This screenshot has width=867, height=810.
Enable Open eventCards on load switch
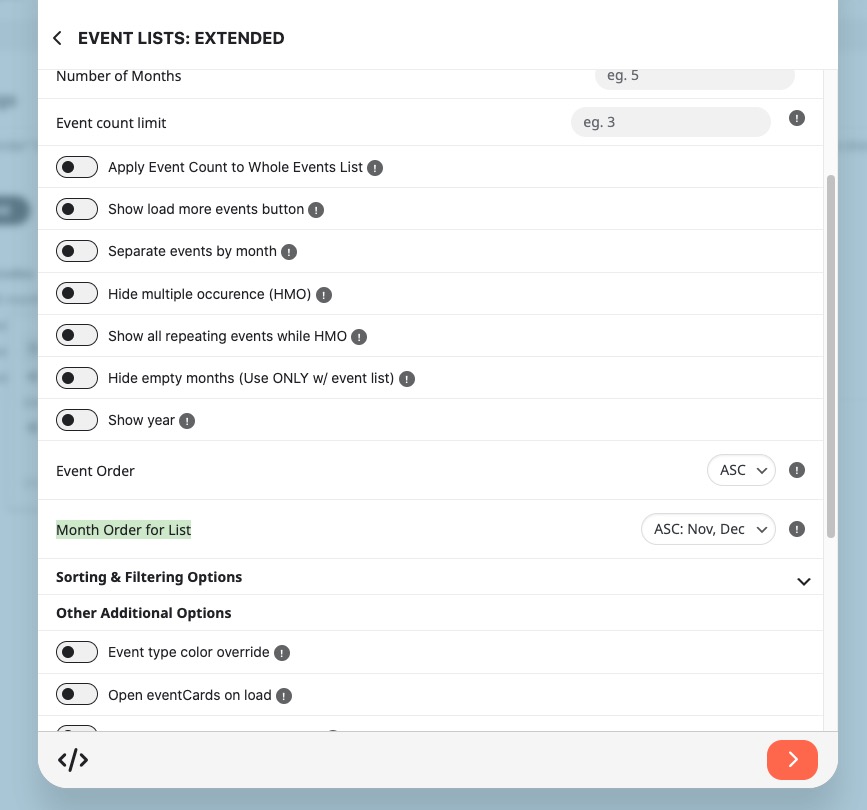point(77,694)
